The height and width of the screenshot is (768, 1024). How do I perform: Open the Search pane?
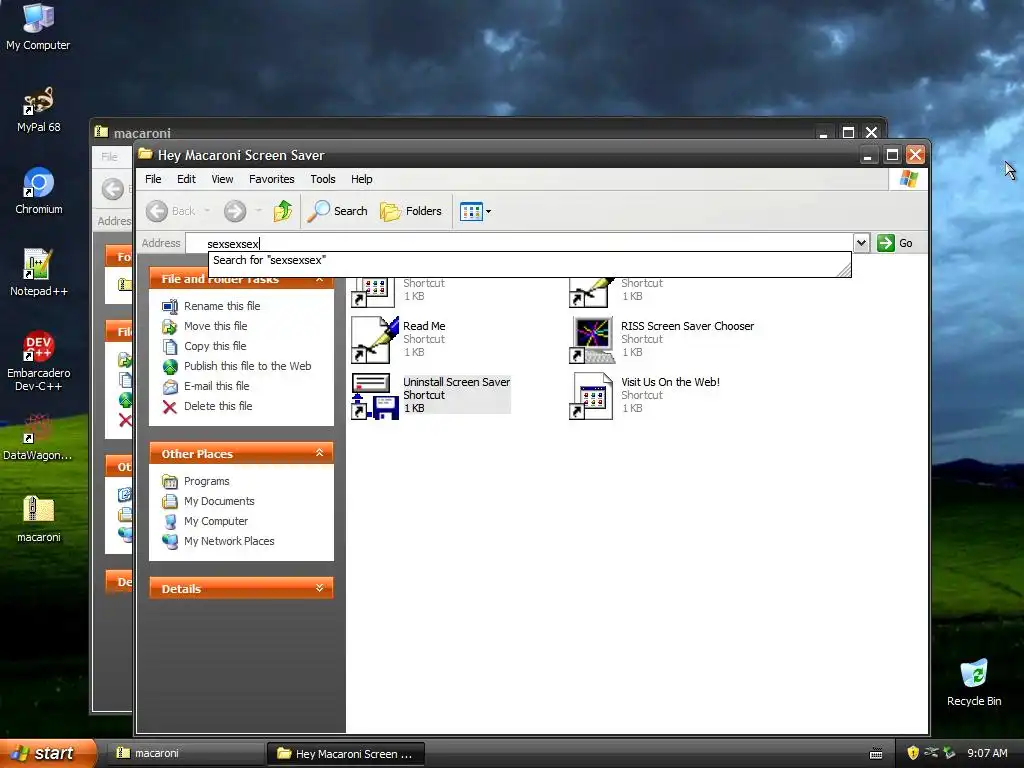click(x=337, y=211)
